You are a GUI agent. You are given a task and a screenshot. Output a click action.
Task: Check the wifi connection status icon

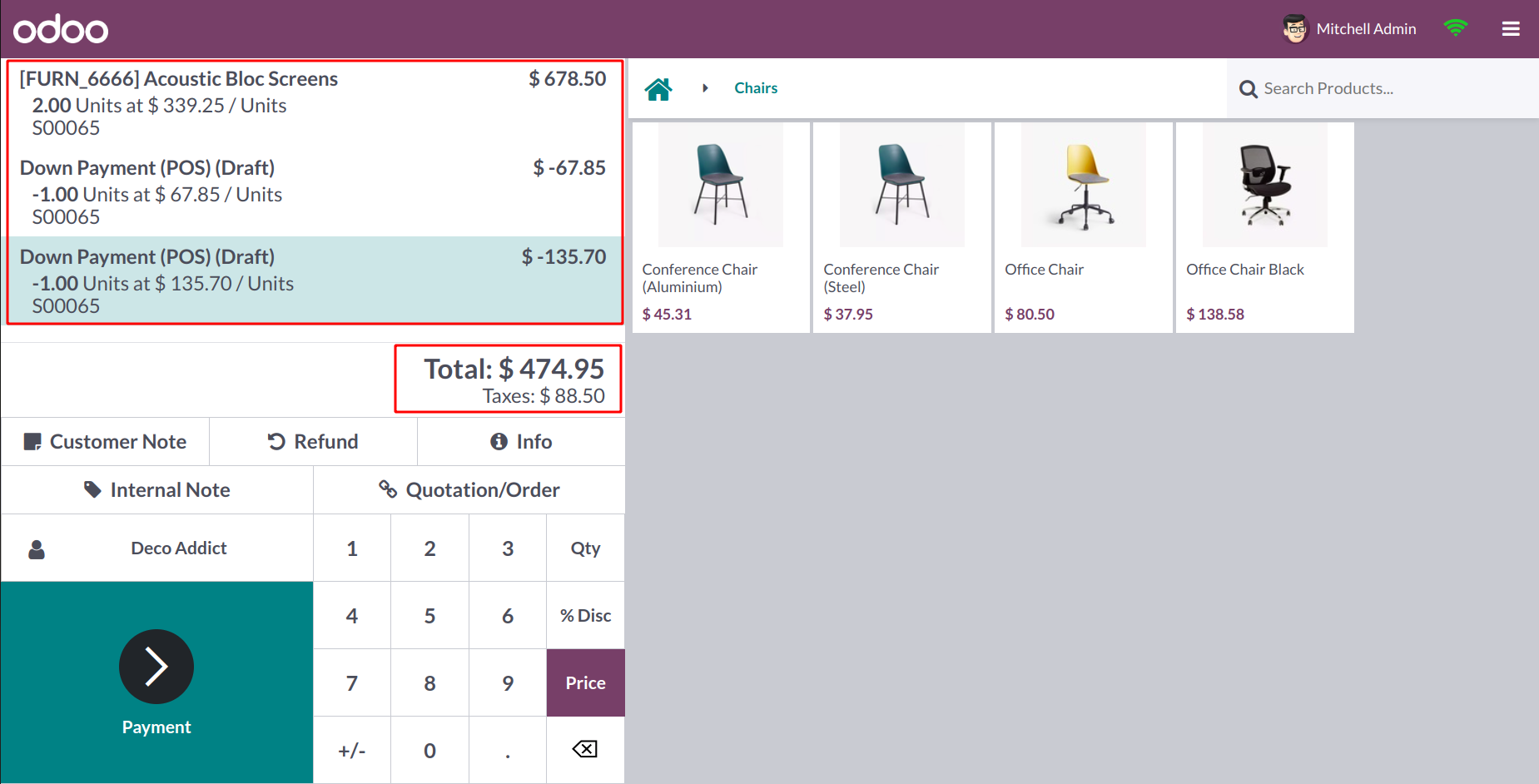1455,28
